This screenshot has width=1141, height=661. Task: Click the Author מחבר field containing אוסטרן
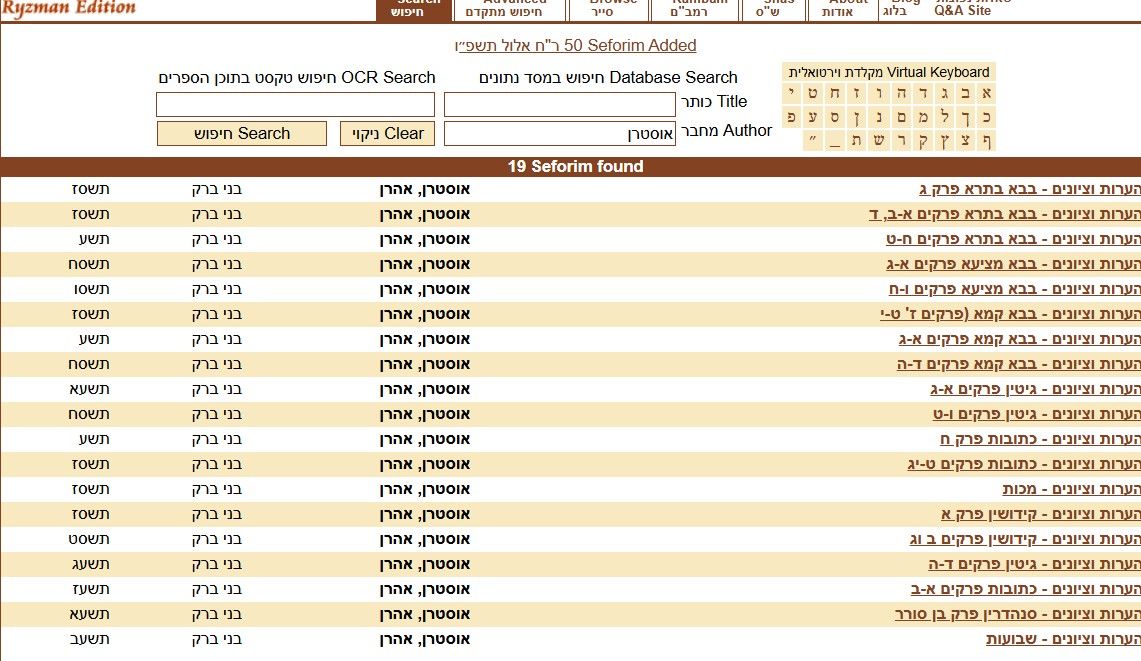tap(560, 134)
